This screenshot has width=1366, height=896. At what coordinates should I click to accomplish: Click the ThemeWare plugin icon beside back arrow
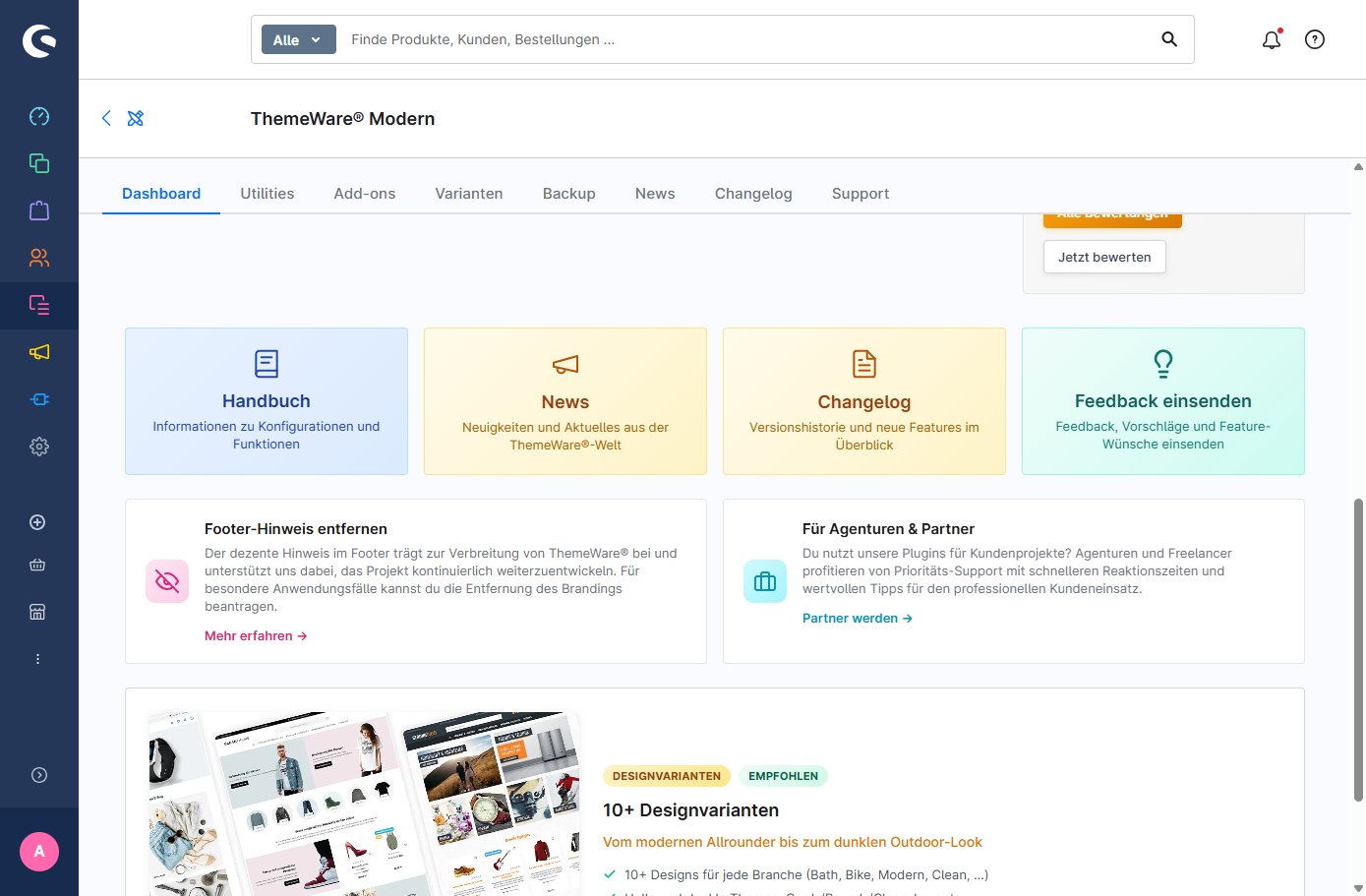[x=136, y=118]
